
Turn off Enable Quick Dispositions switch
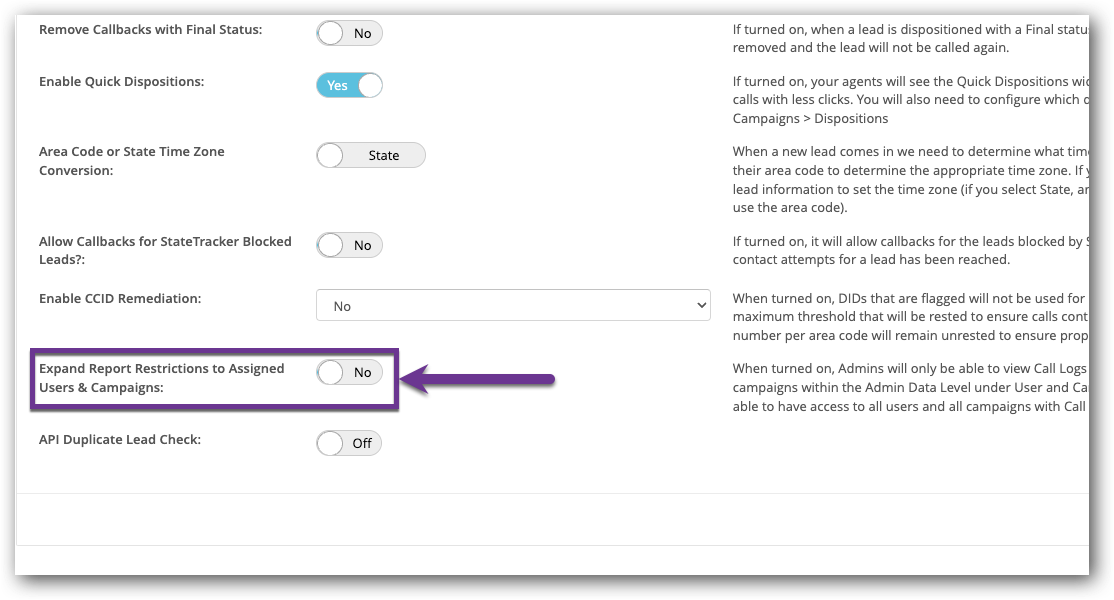pos(349,85)
